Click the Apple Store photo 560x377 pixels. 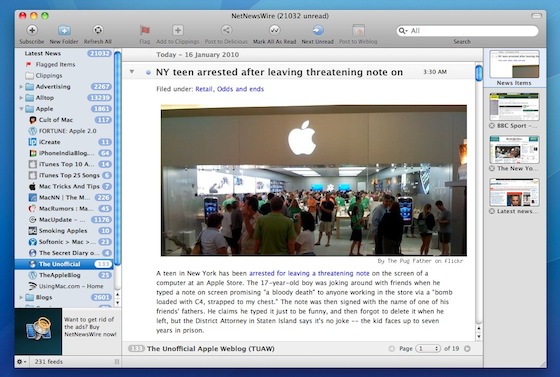point(314,180)
